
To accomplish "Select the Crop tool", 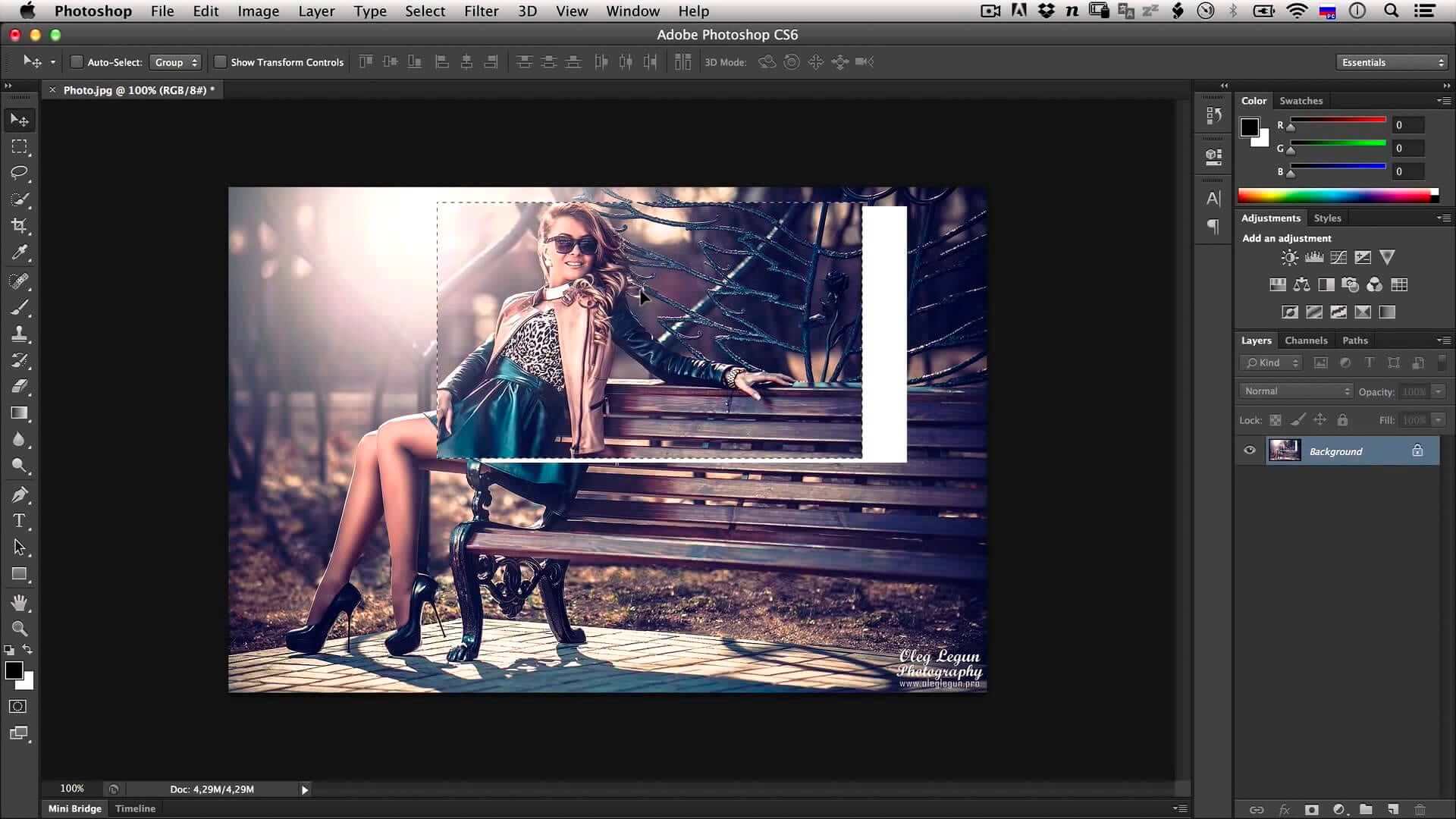I will pyautogui.click(x=19, y=226).
